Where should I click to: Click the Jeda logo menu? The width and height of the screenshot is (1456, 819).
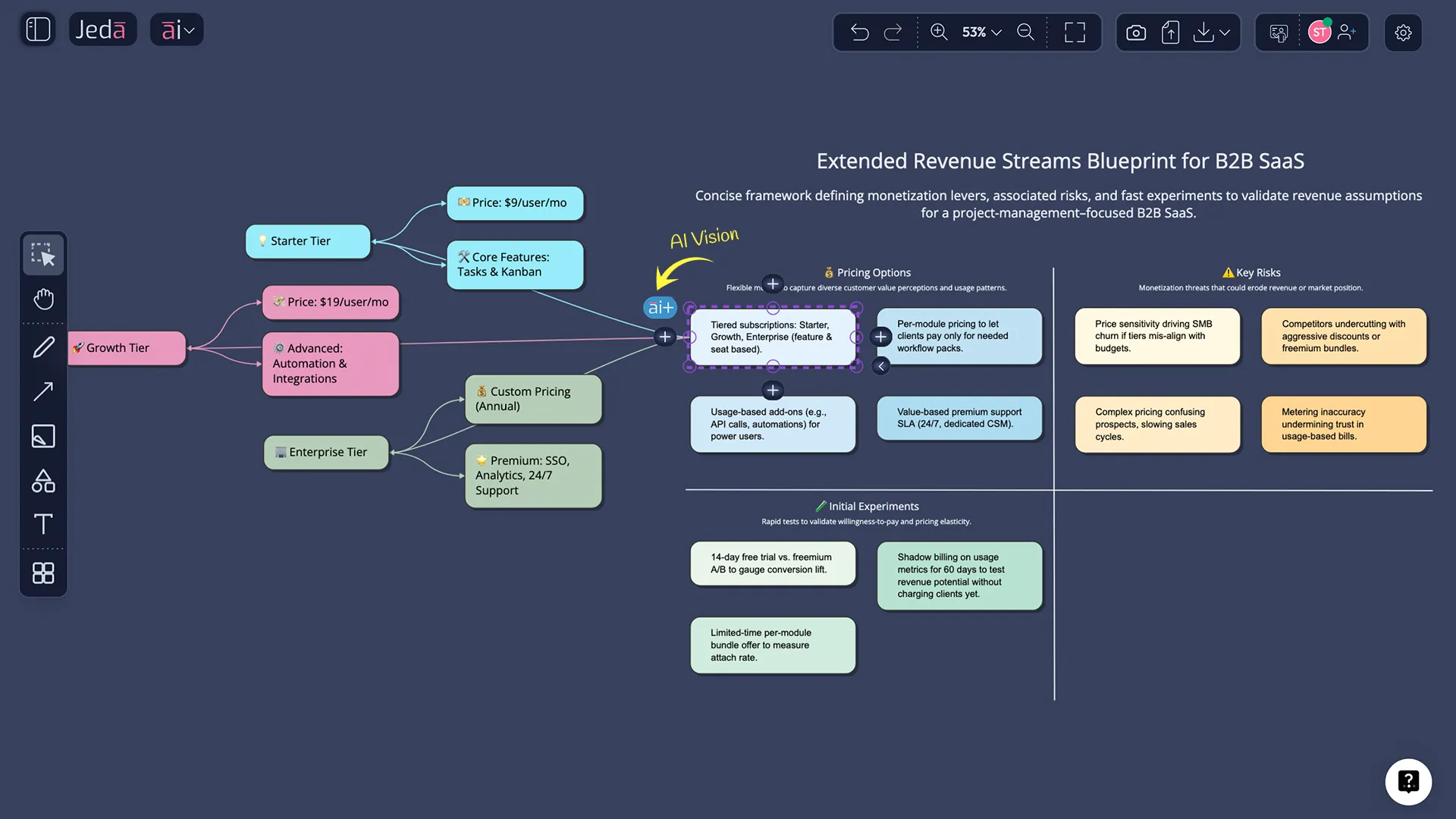(102, 29)
